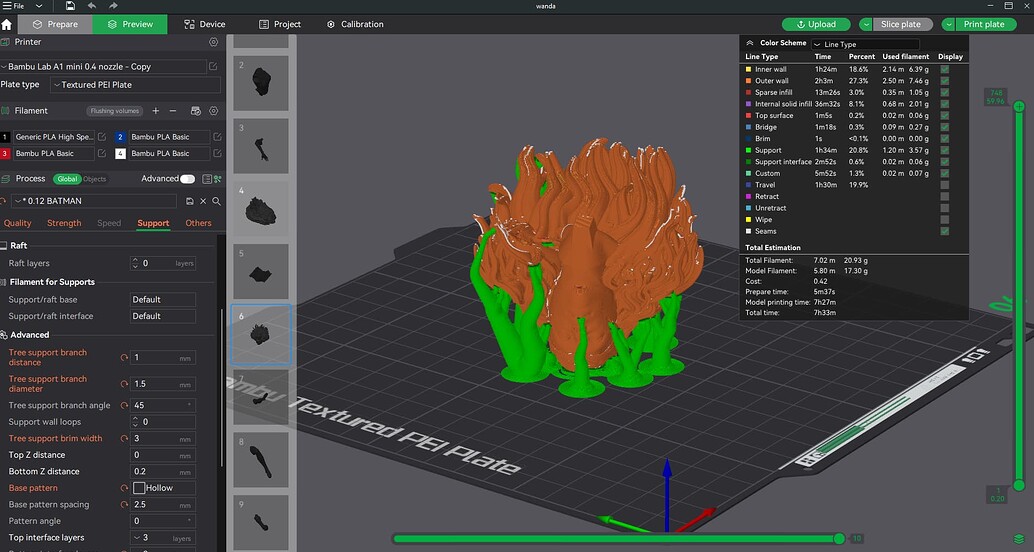Click the Upload button
This screenshot has height=552, width=1034.
coord(816,24)
